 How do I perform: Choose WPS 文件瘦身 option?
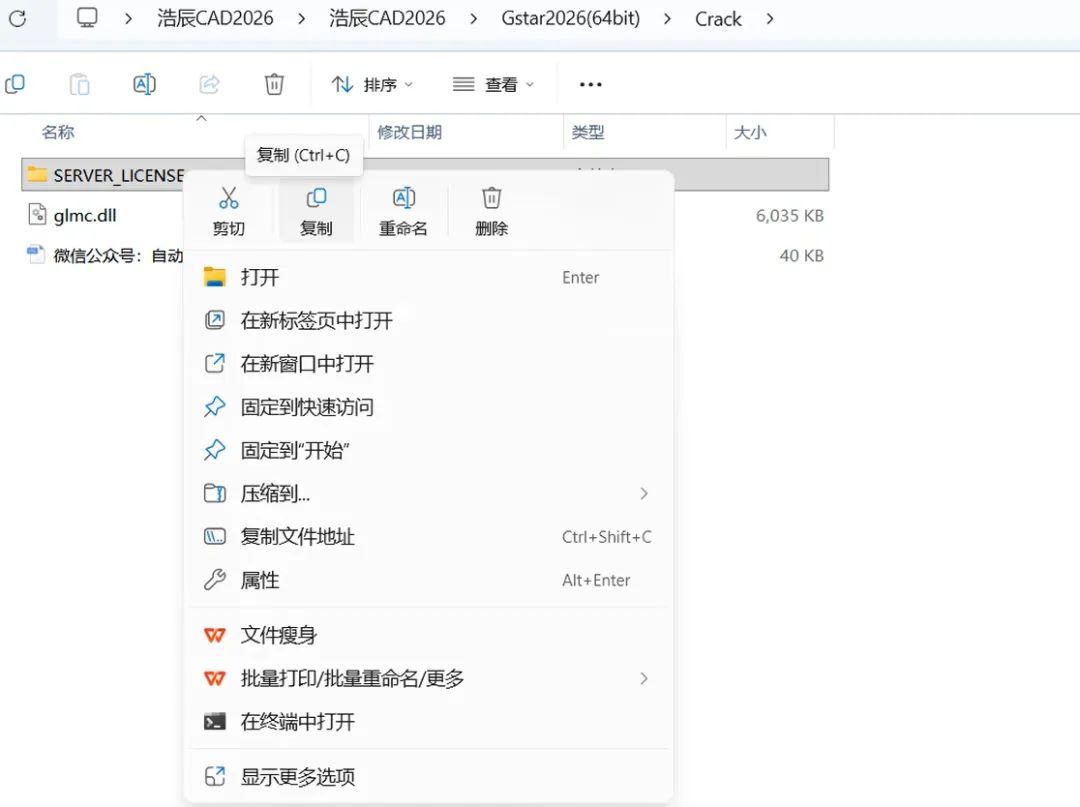pyautogui.click(x=428, y=635)
